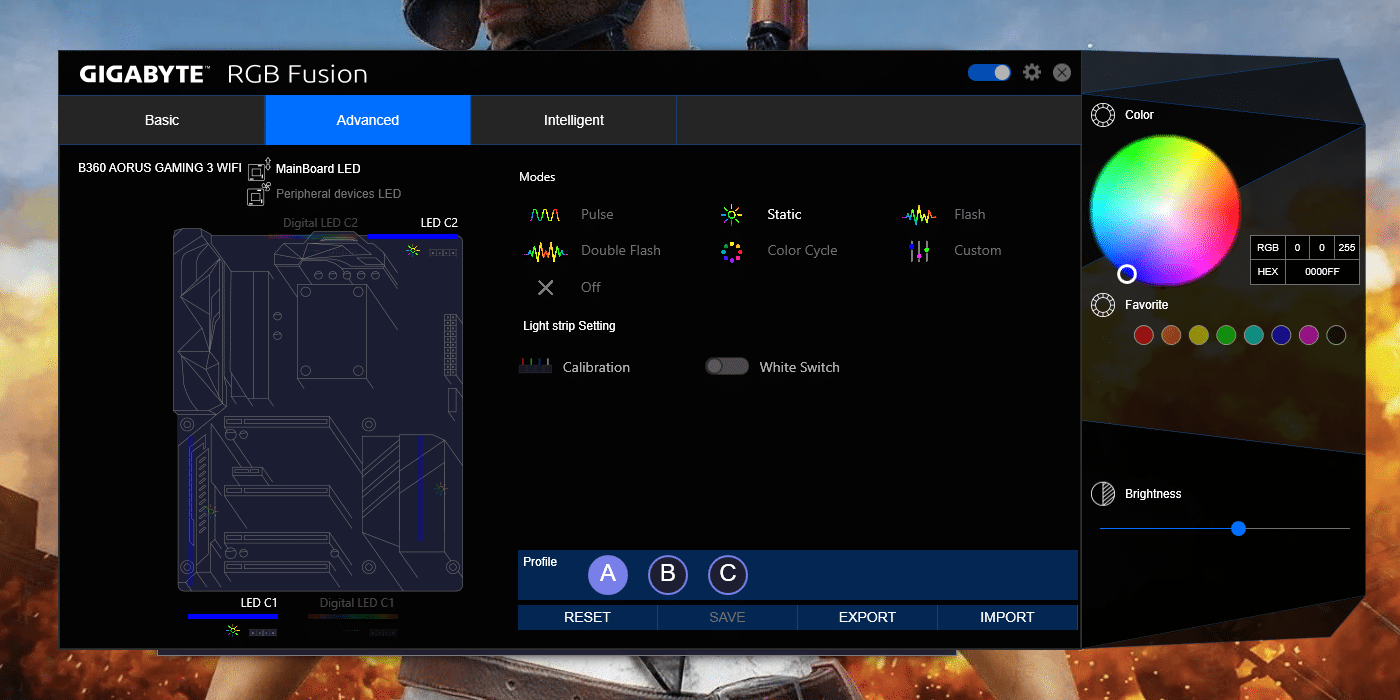Select the Digital LED C1 zone label
Screen dimensions: 1400x700
pyautogui.click(x=357, y=603)
